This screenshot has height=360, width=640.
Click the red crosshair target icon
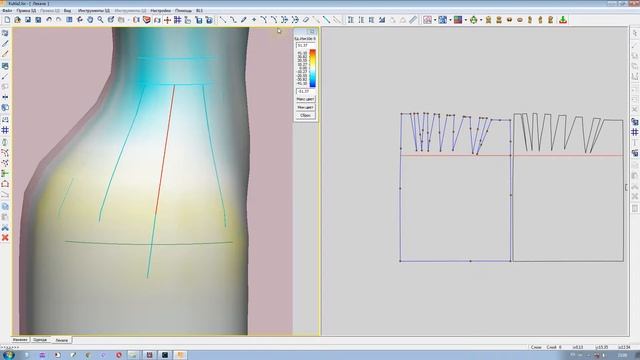click(167, 20)
